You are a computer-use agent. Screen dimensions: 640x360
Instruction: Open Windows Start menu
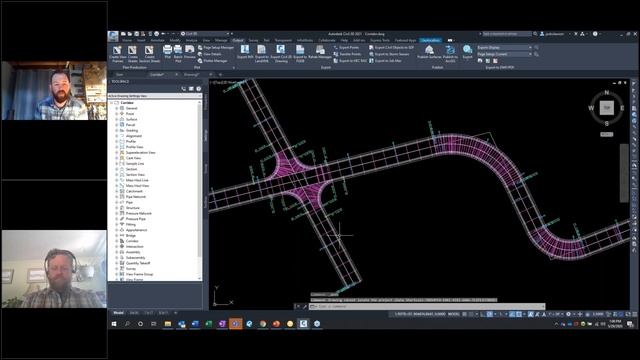point(114,324)
